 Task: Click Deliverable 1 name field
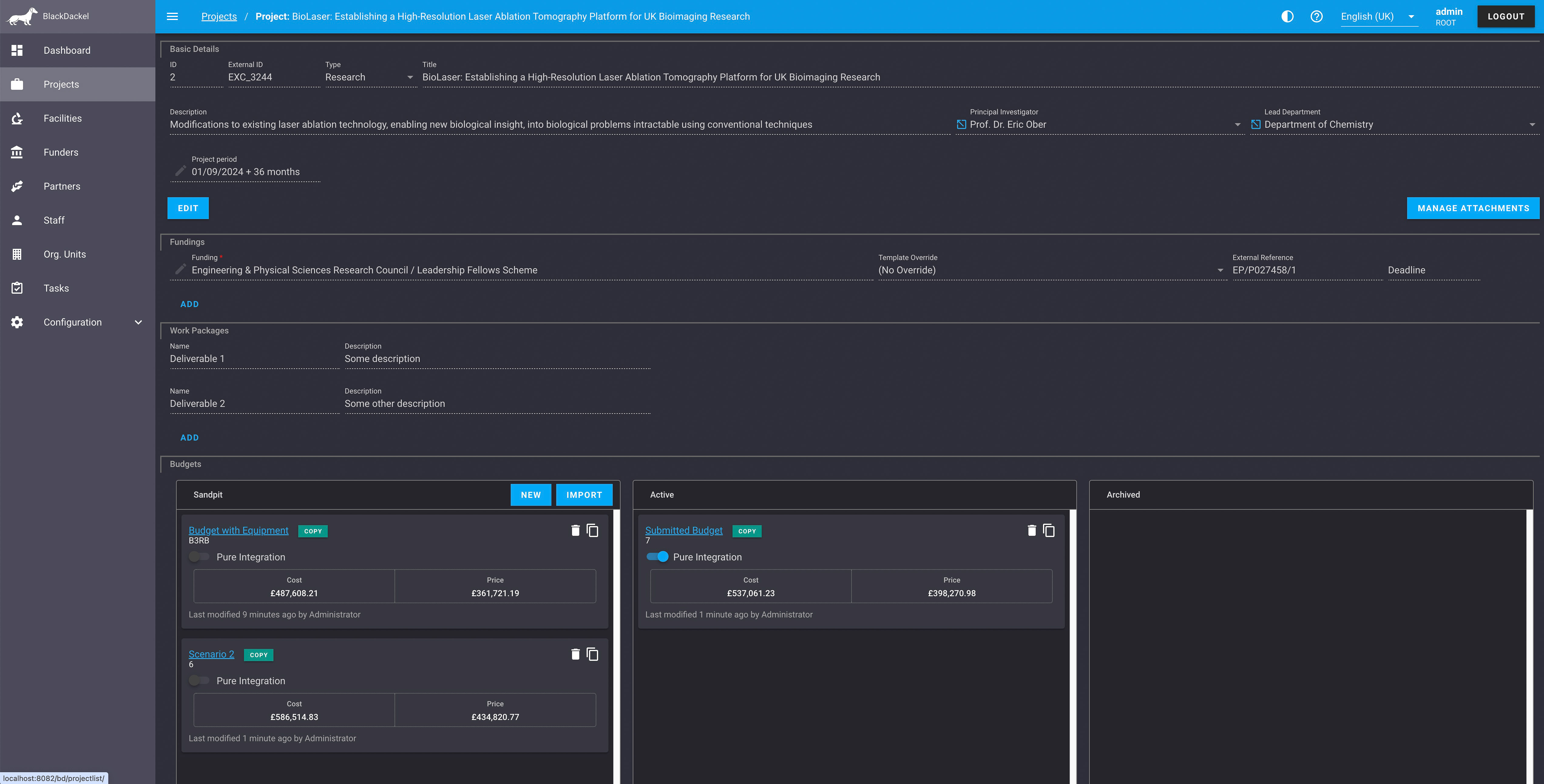(x=254, y=359)
